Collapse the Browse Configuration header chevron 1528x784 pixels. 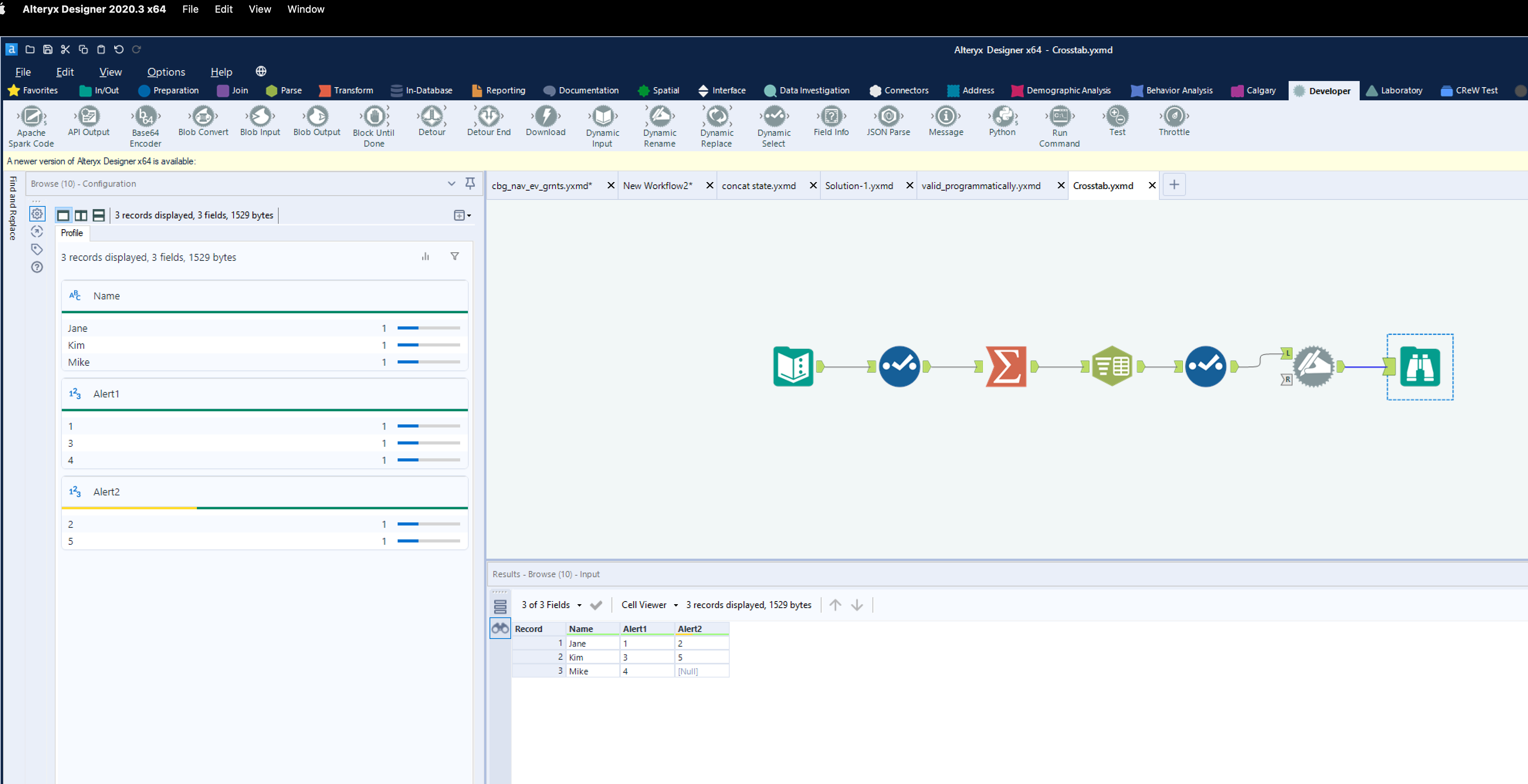coord(451,184)
